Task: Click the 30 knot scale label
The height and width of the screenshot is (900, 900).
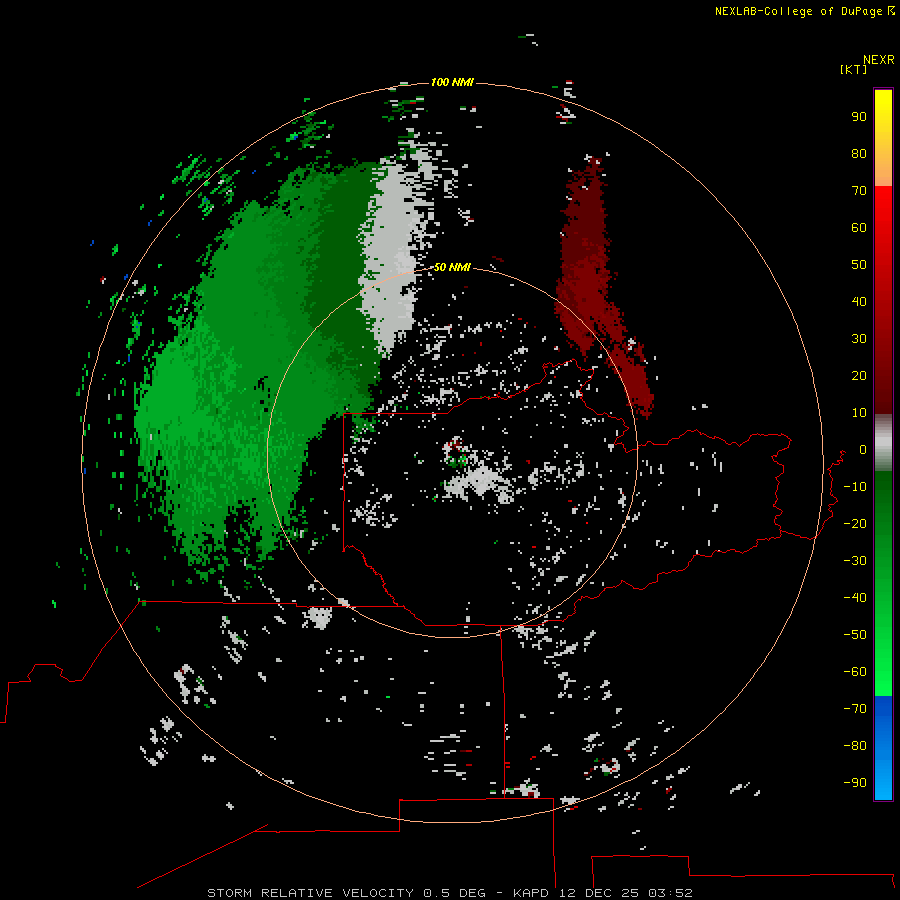Action: point(859,339)
